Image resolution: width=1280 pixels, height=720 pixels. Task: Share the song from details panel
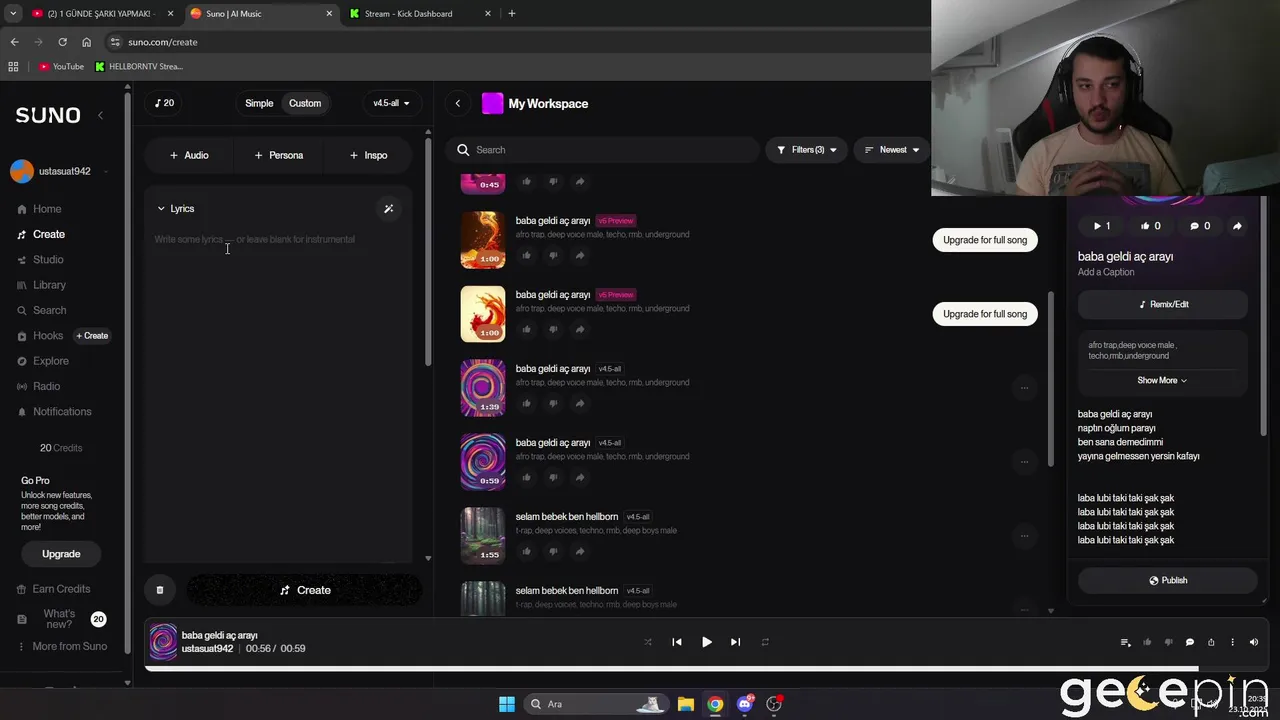[x=1237, y=226]
